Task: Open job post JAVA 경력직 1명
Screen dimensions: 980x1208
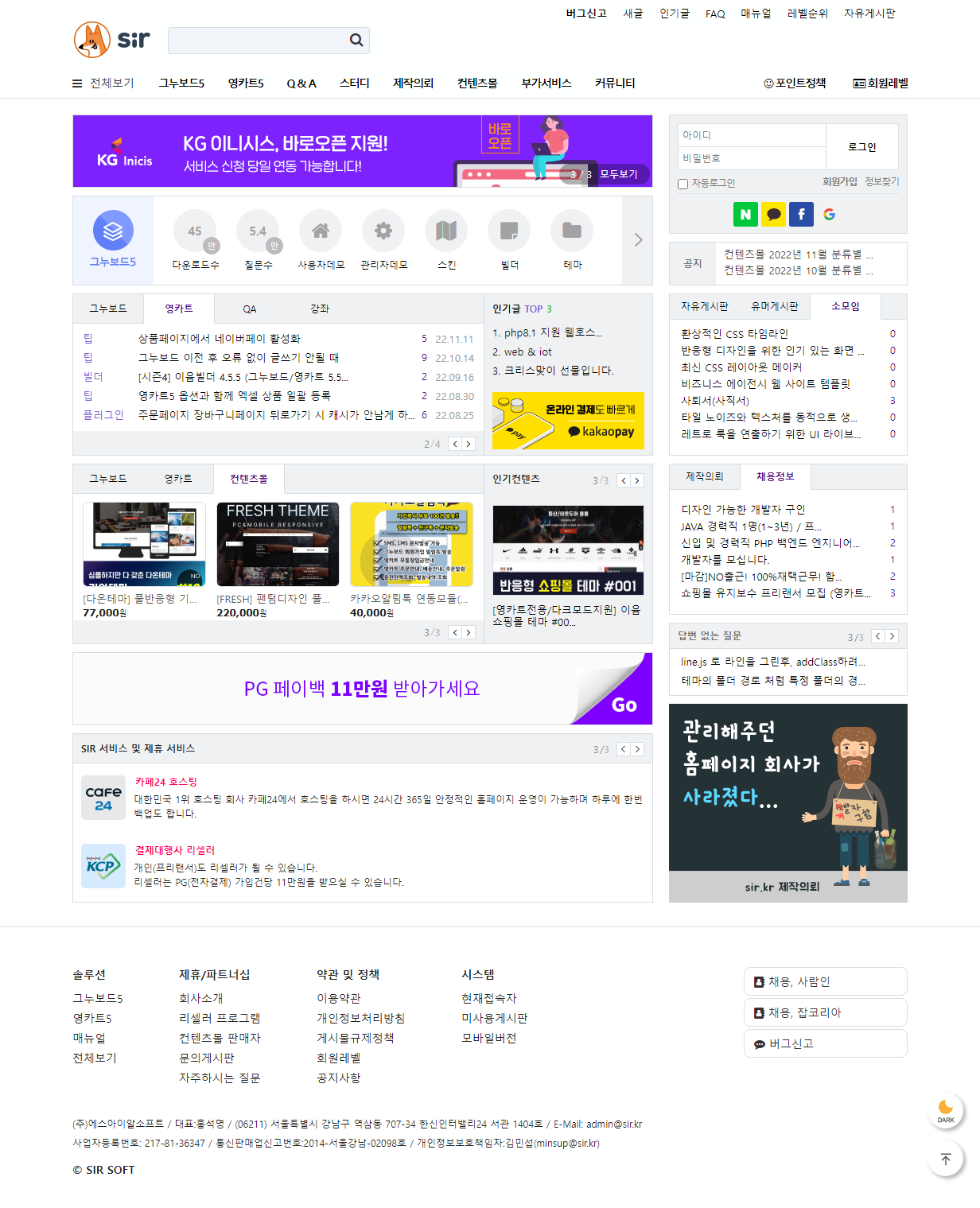Action: 751,526
